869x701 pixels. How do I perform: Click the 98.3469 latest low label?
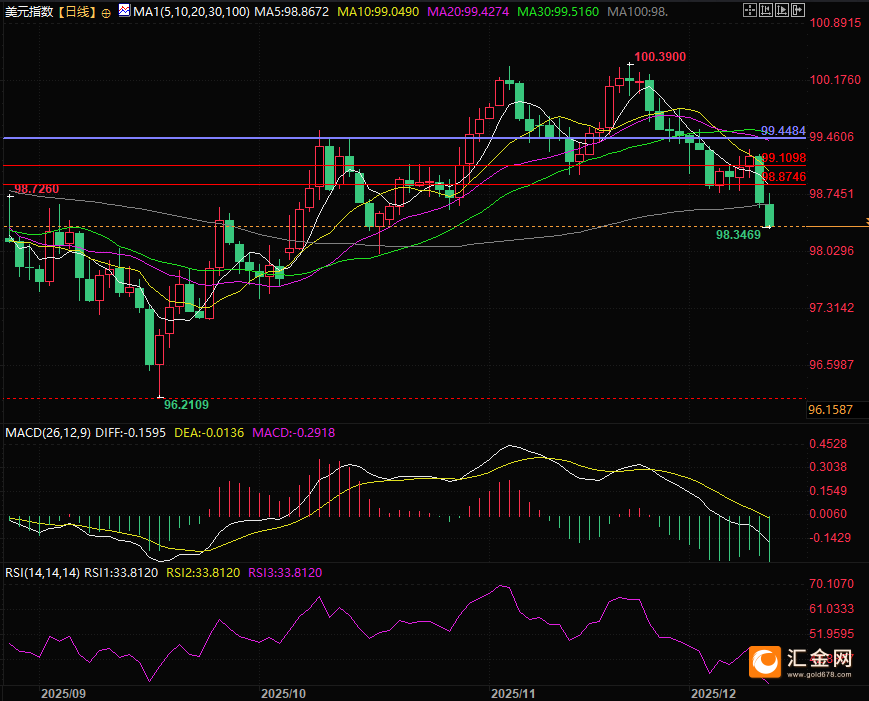740,235
